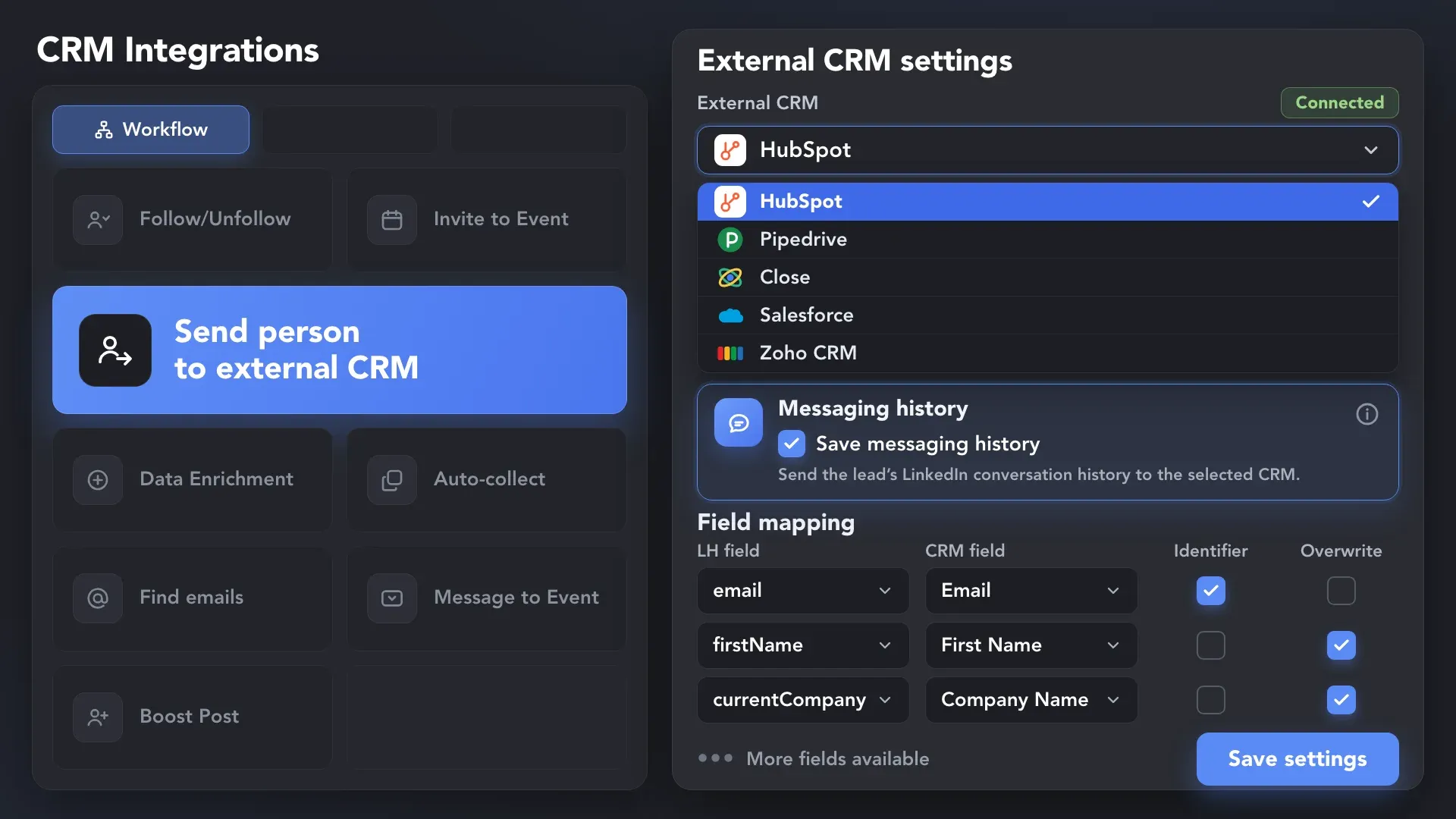
Task: Click the Follow/Unfollow person icon
Action: (98, 220)
